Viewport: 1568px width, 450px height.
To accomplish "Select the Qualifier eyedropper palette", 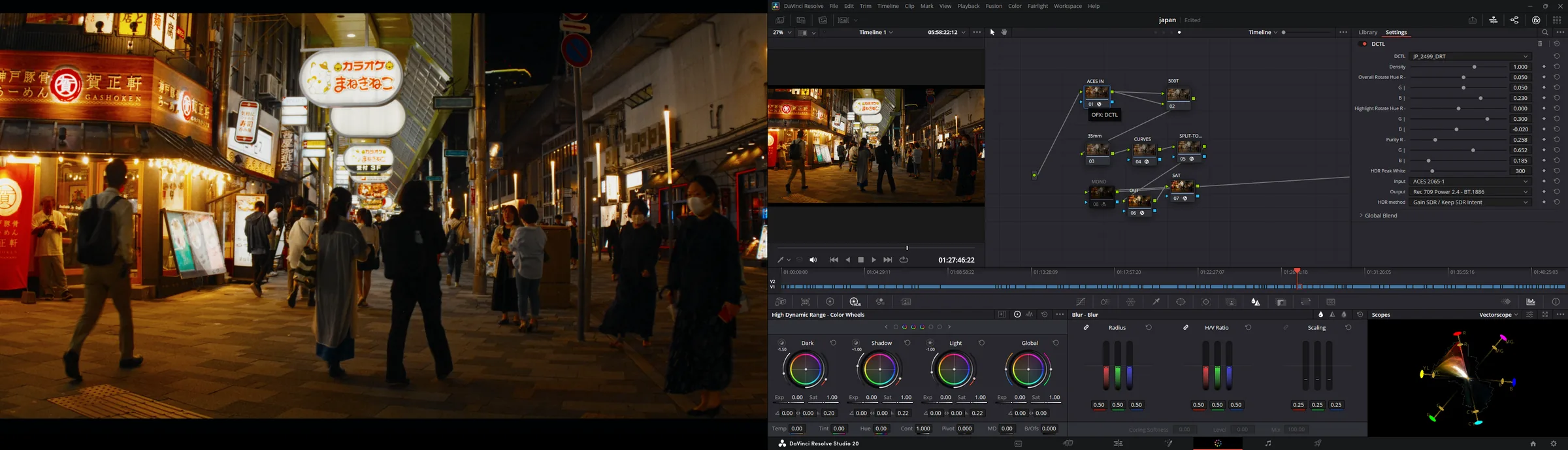I will (x=1156, y=302).
